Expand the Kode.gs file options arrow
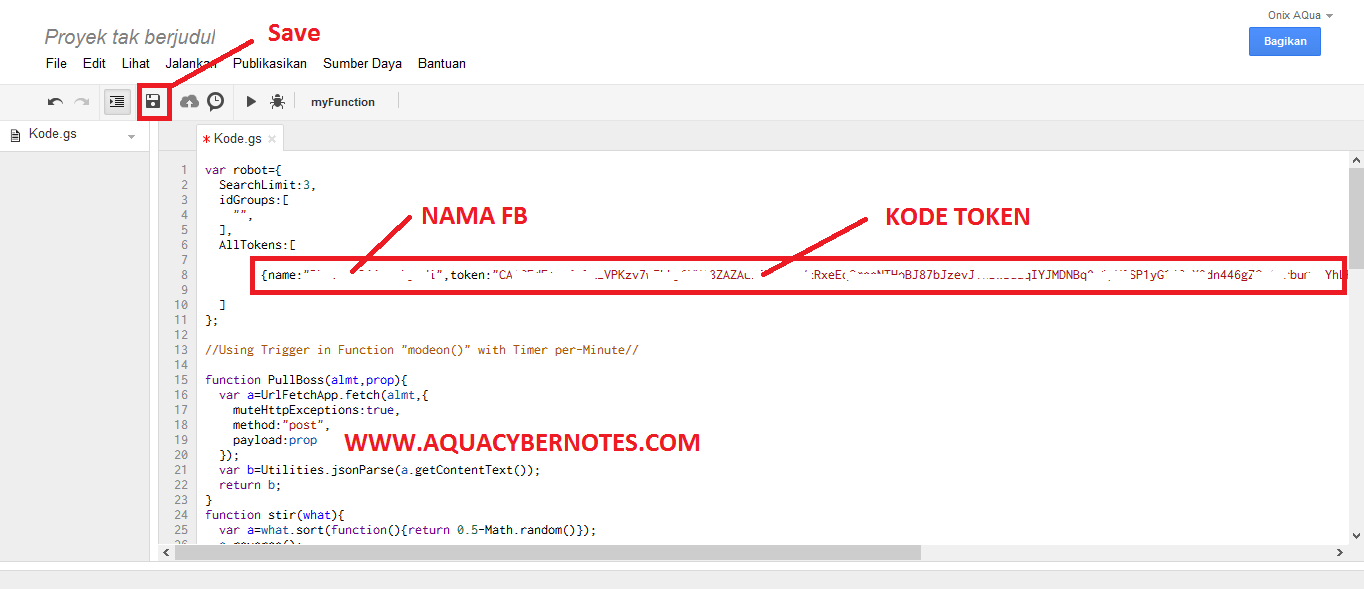 (131, 136)
